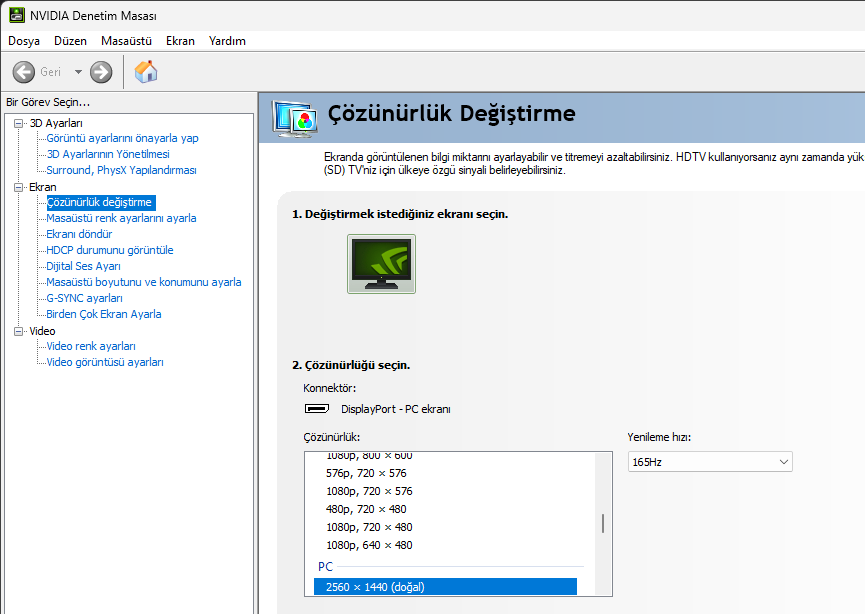
Task: Select the monitor display thumbnail
Action: (x=381, y=264)
